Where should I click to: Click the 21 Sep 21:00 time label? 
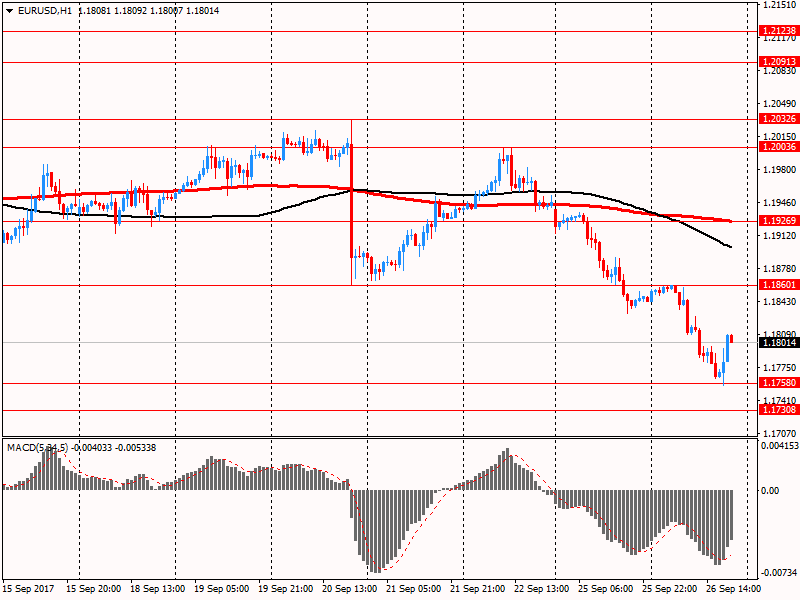point(478,589)
